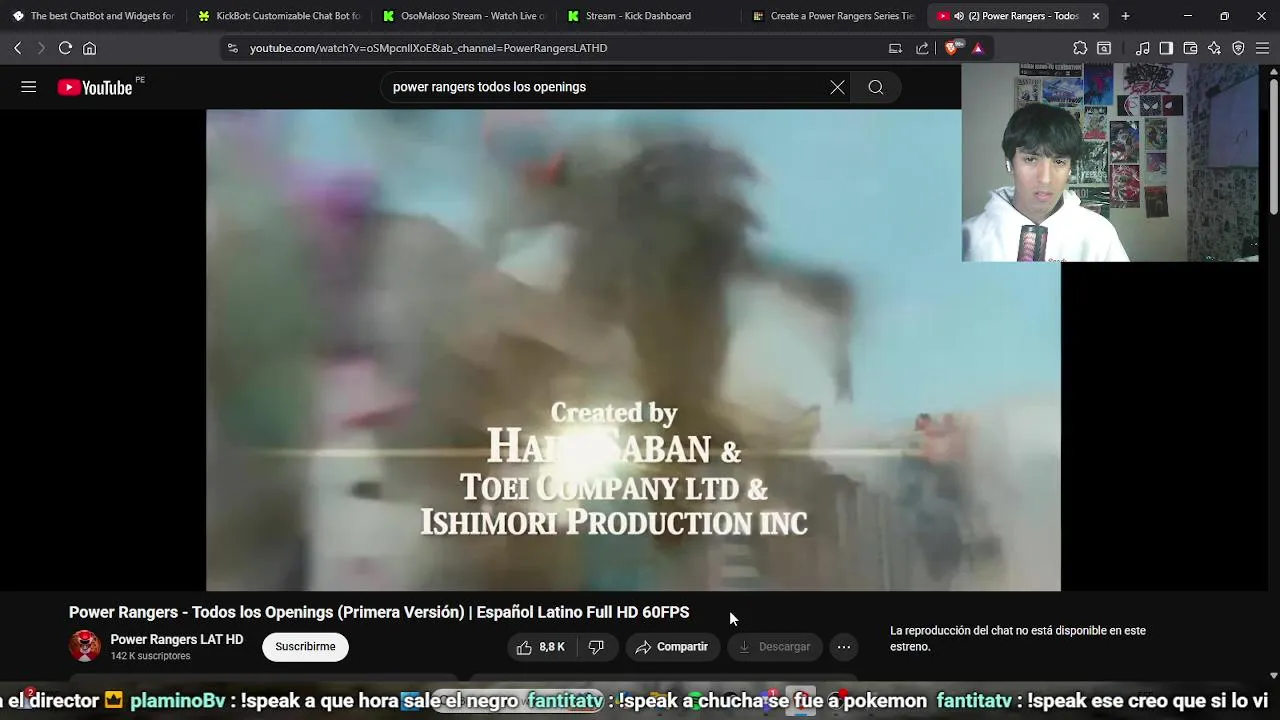
Task: Click '142 K suscriptores' text
Action: click(150, 656)
